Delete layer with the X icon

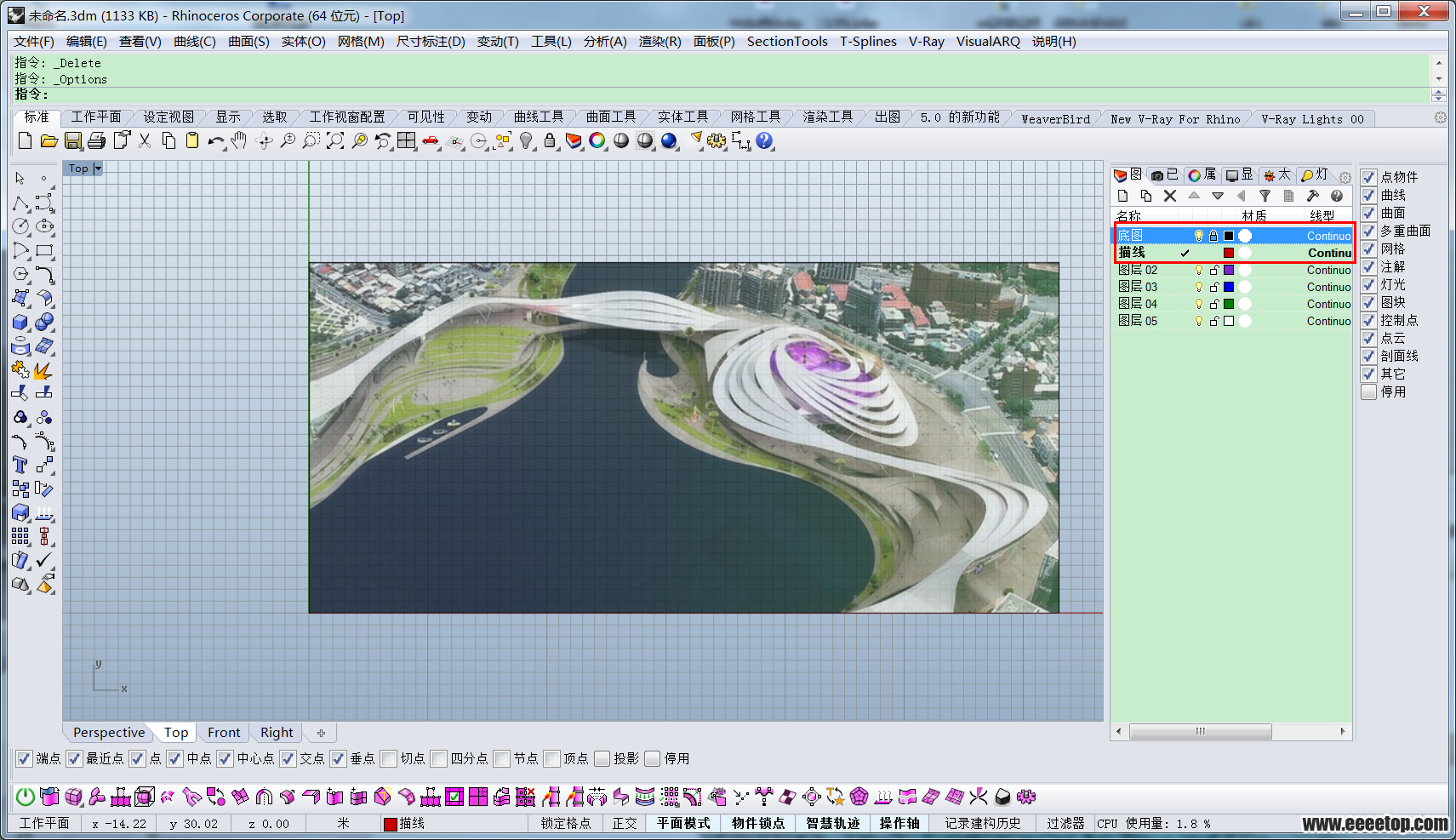1170,196
